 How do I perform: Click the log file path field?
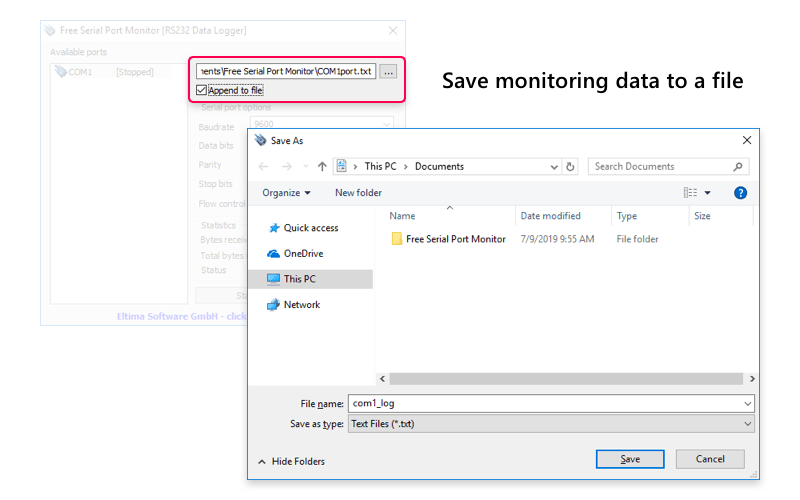tap(286, 71)
